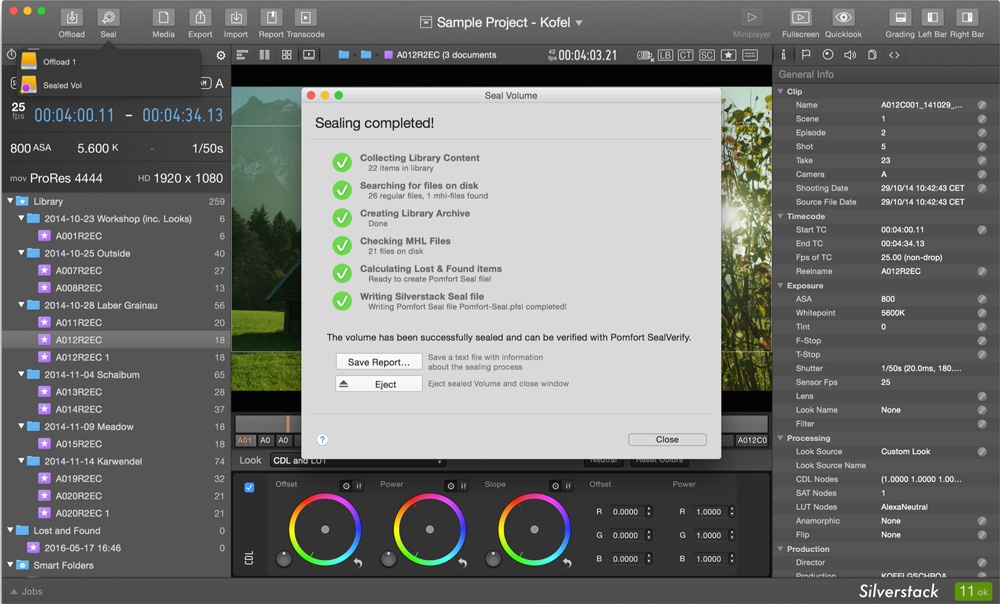Screen dimensions: 1000x604
Task: Step the Power G value
Action: tap(732, 535)
